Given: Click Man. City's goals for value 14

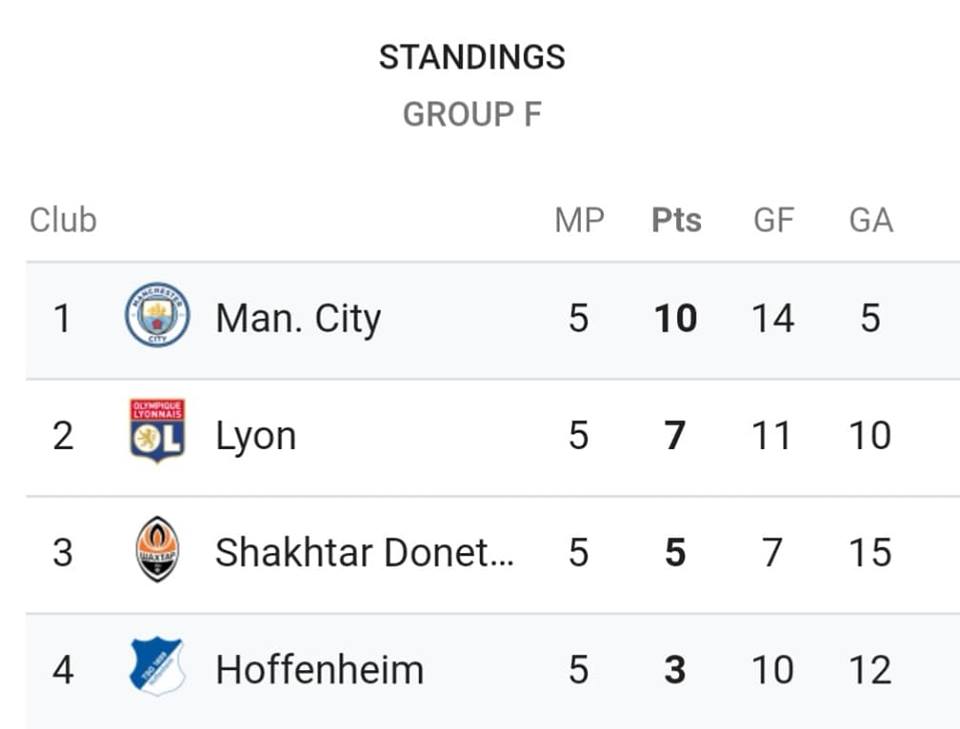Looking at the screenshot, I should click(773, 319).
